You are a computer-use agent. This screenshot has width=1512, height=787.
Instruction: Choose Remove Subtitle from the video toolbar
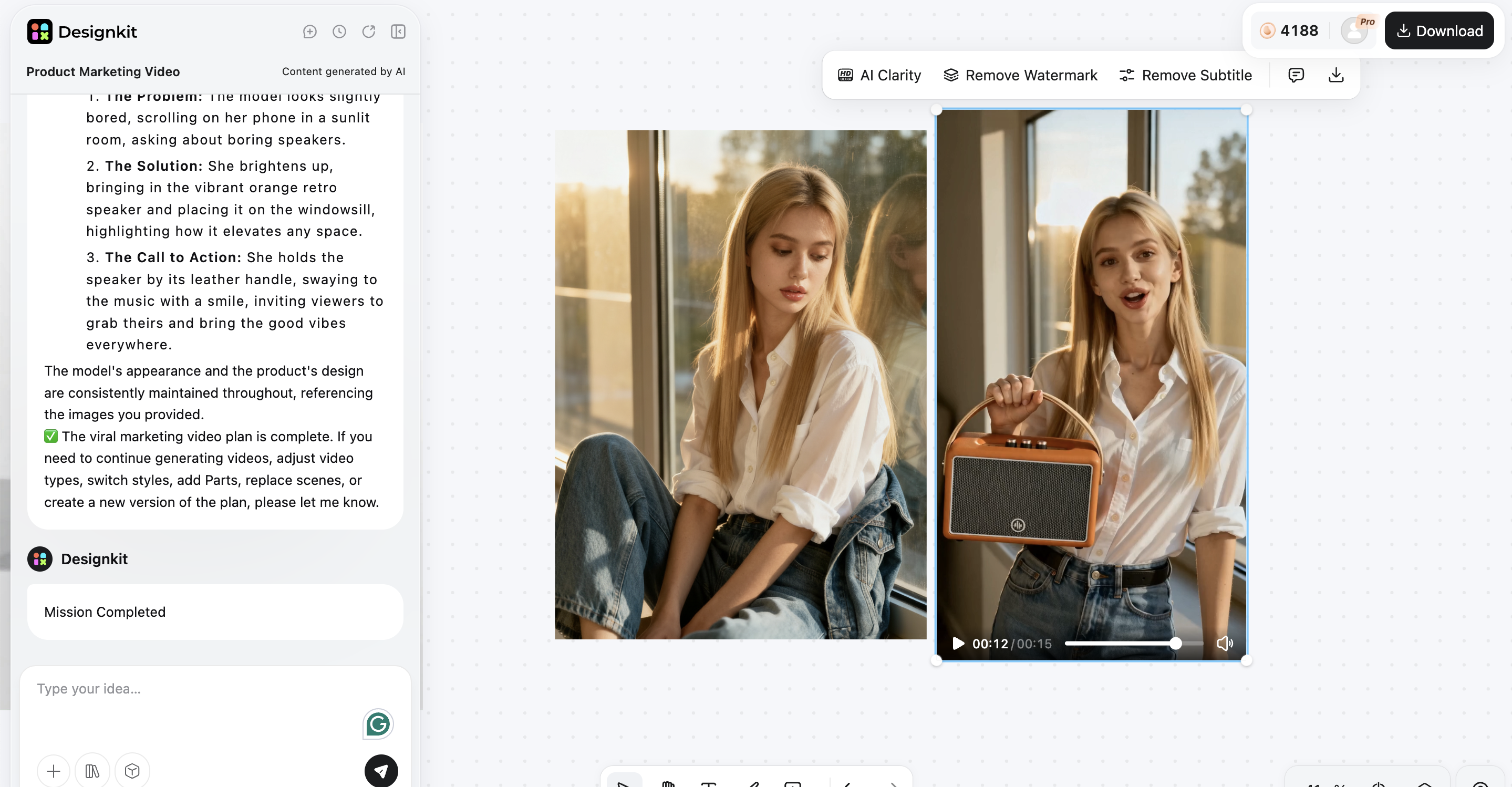pyautogui.click(x=1186, y=75)
